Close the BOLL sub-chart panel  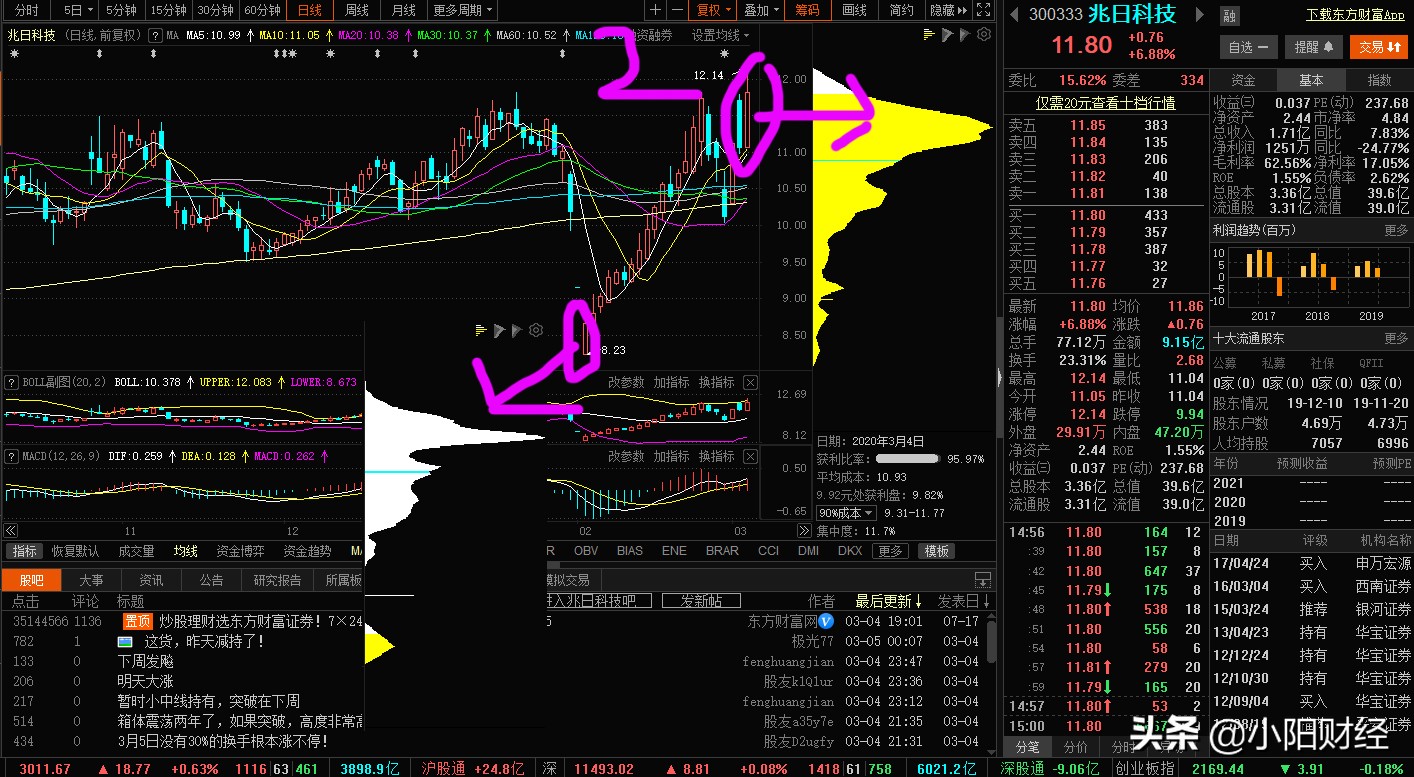point(751,382)
